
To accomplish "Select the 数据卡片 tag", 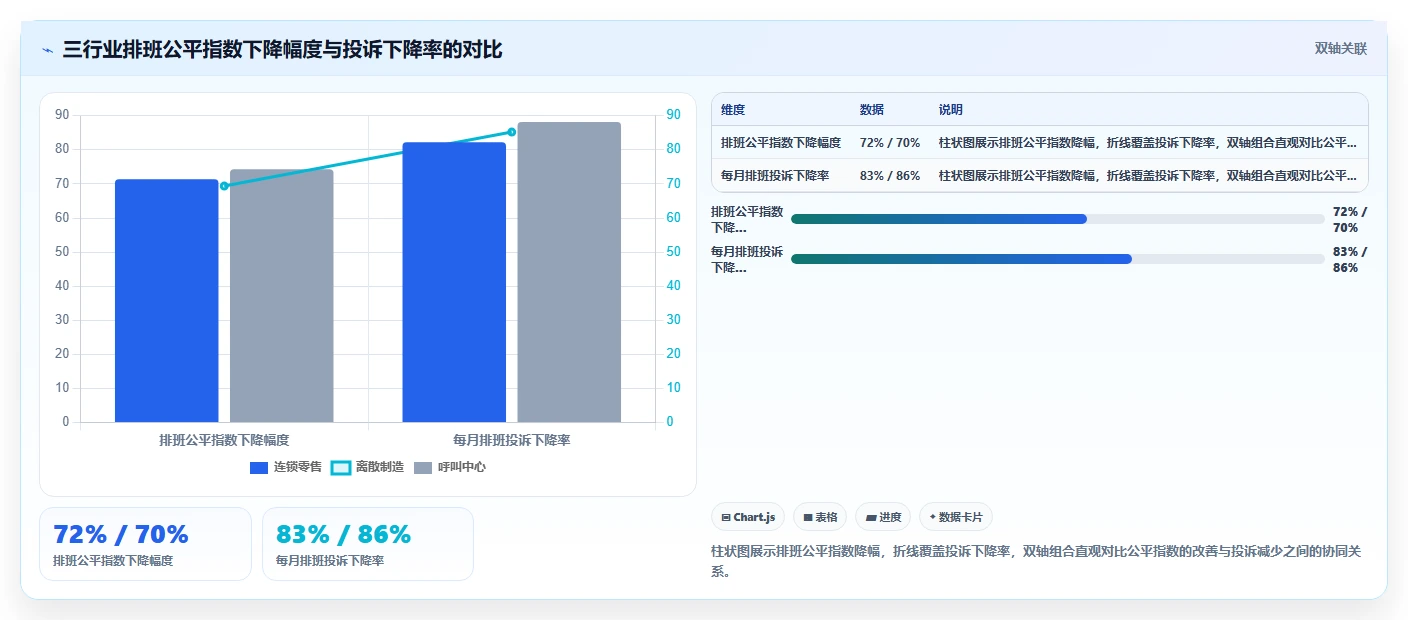I will (956, 517).
